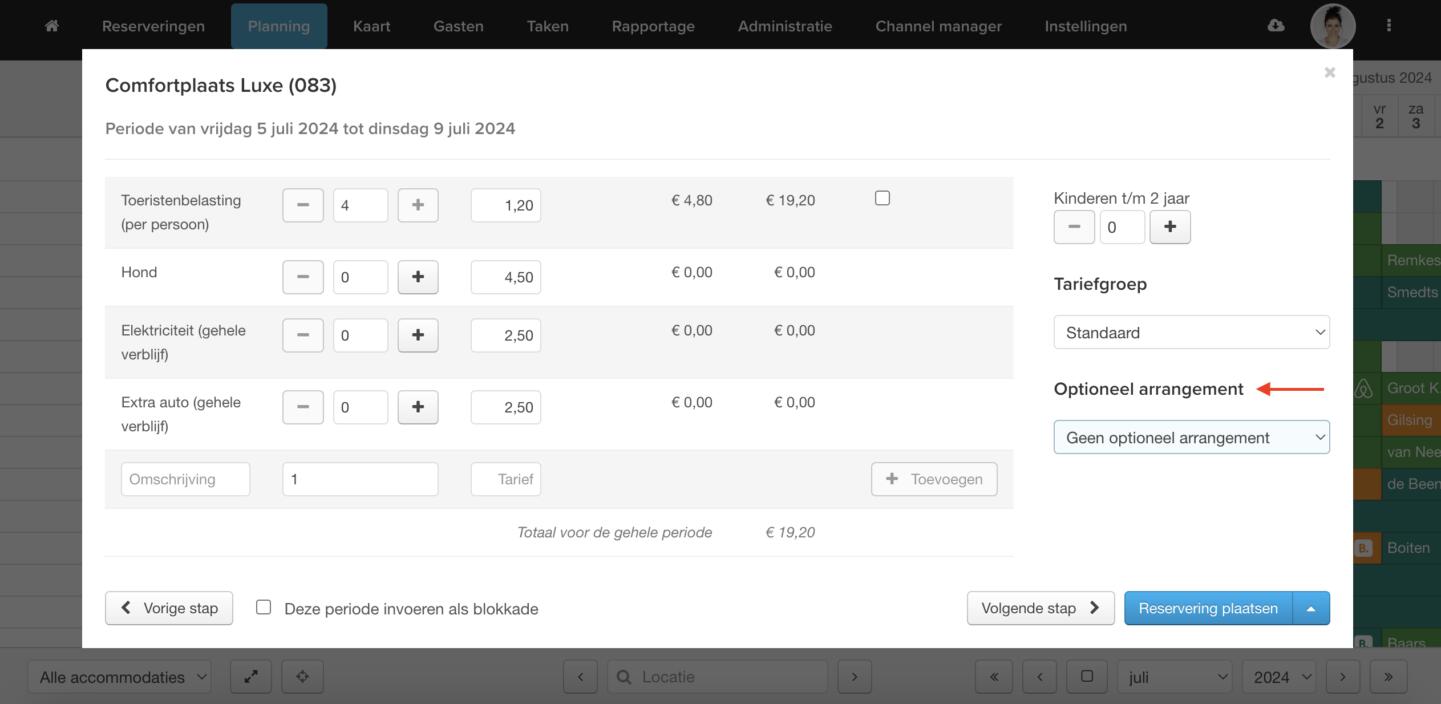Viewport: 1441px width, 704px height.
Task: Click the home icon in navbar
Action: pyautogui.click(x=51, y=26)
